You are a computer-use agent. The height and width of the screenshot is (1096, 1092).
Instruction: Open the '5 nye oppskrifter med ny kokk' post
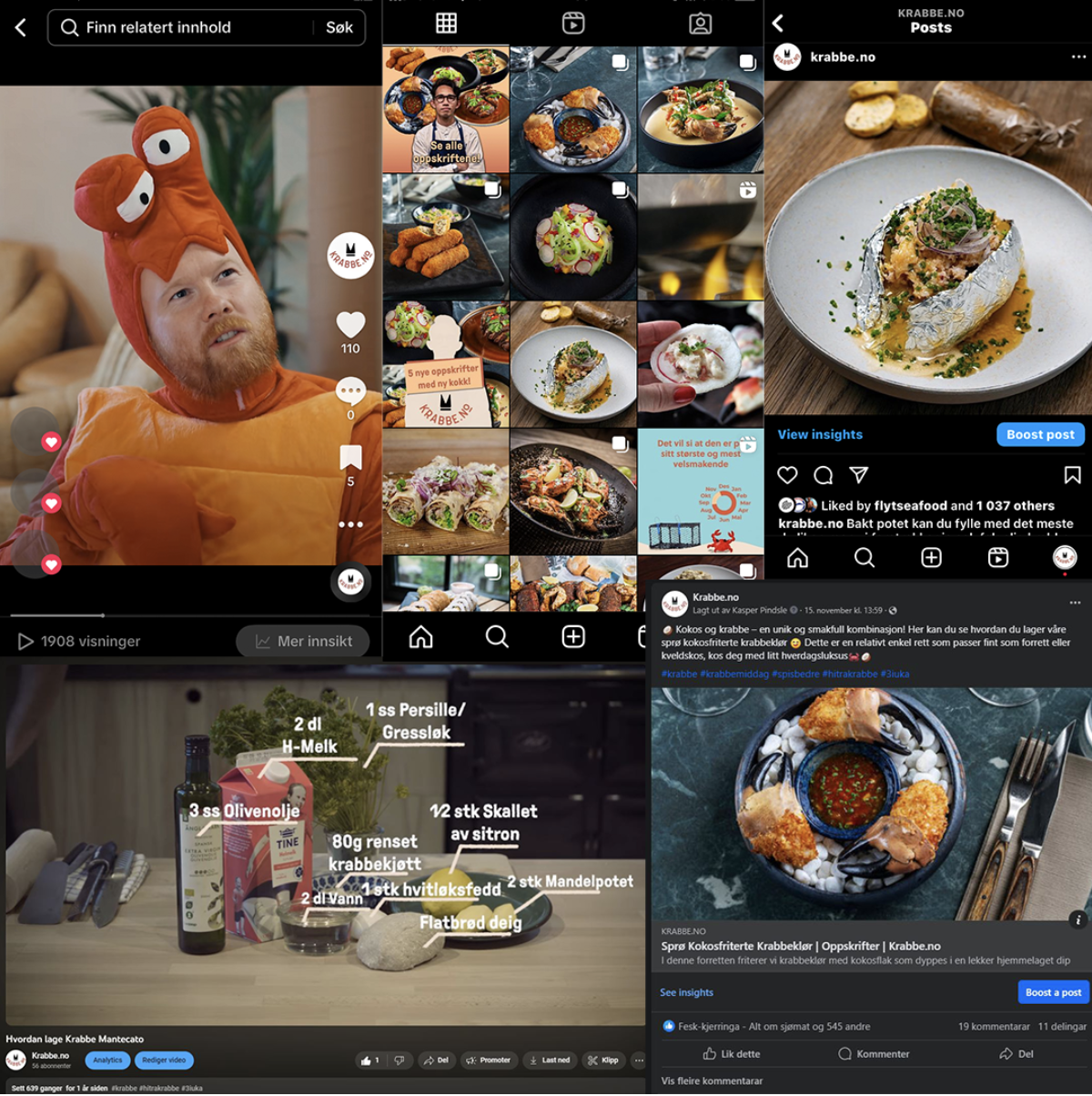(446, 364)
